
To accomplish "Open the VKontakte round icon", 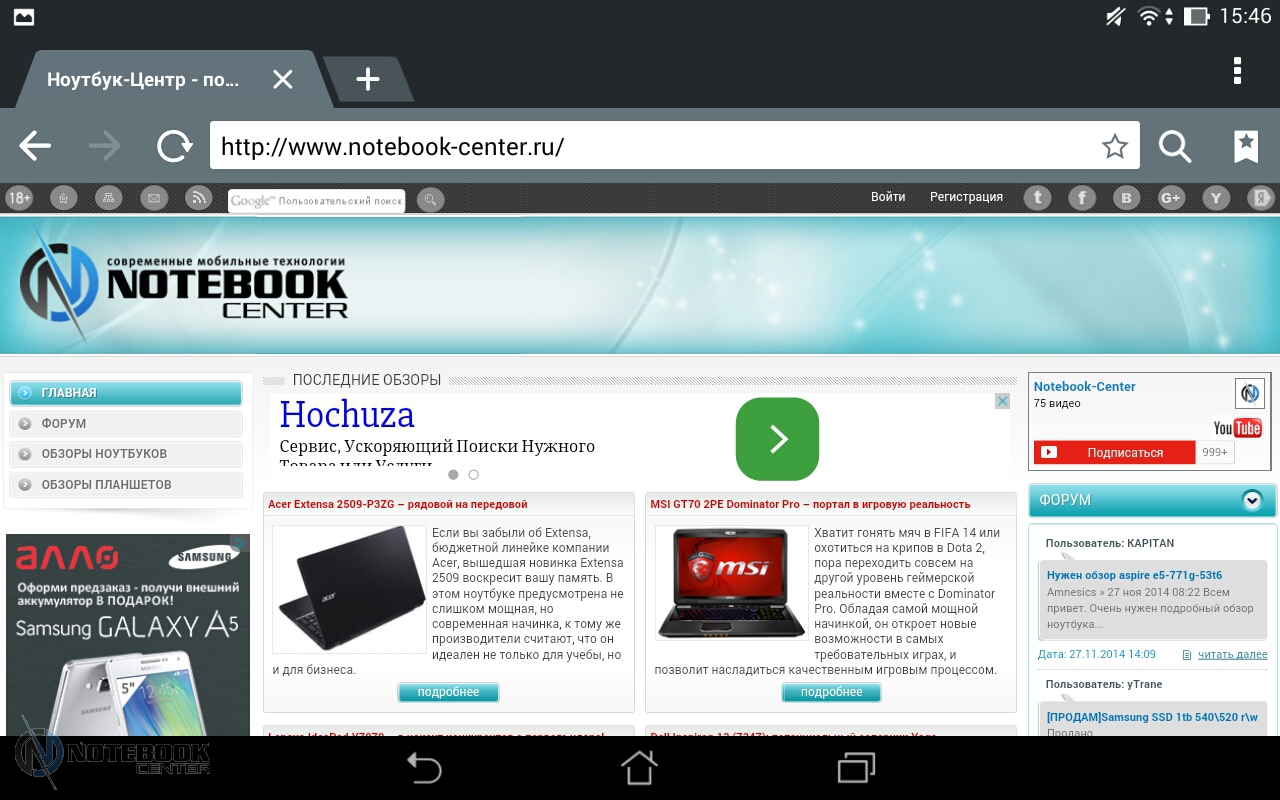I will pyautogui.click(x=1127, y=198).
